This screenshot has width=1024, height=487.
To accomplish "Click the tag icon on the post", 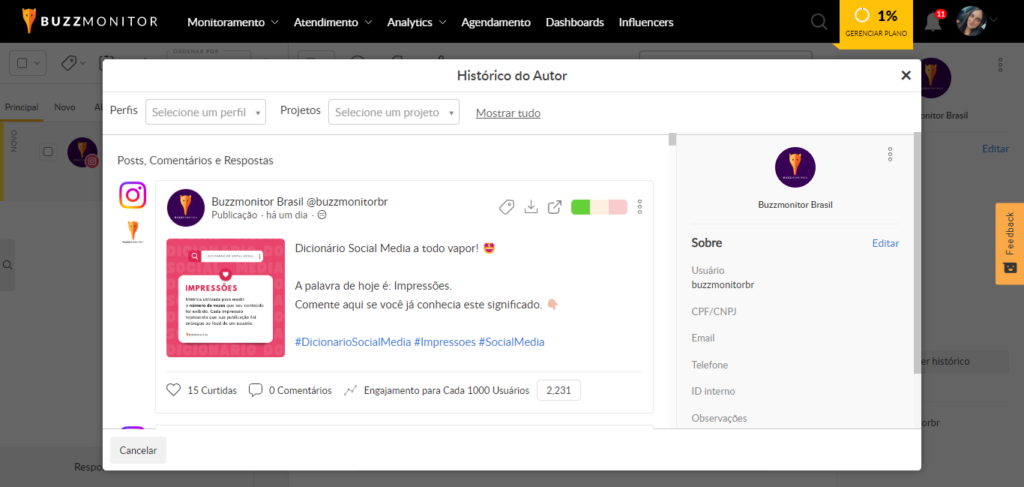I will coord(506,207).
